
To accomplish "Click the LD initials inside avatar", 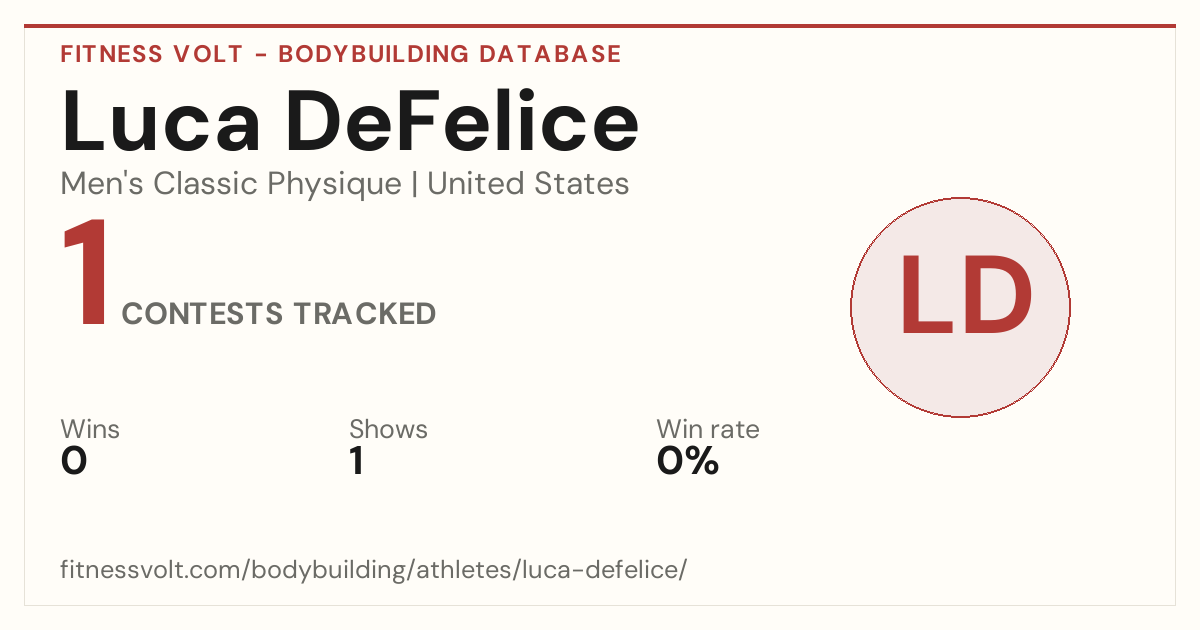I will tap(965, 297).
